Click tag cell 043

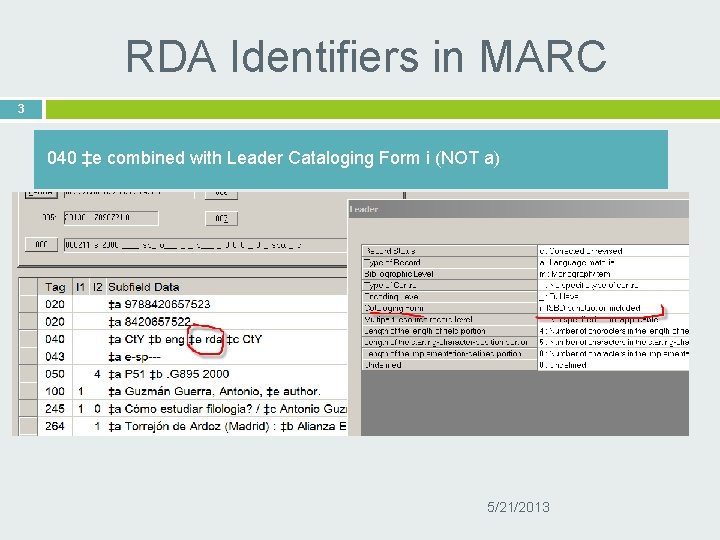tap(55, 356)
